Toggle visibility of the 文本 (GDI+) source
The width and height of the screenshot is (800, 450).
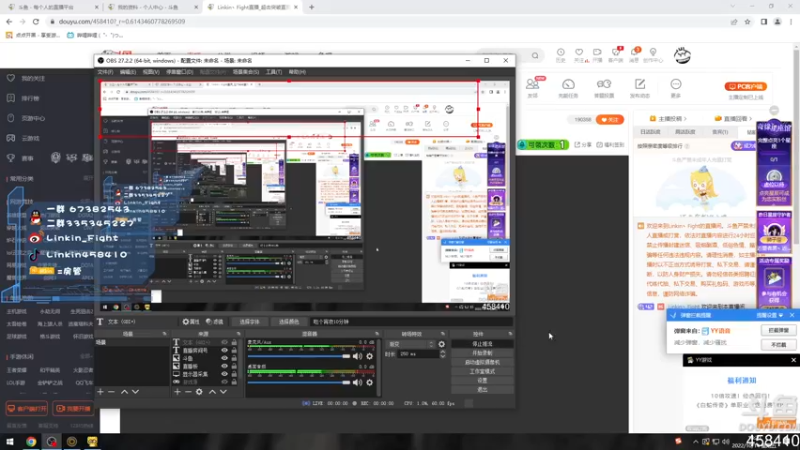224,342
